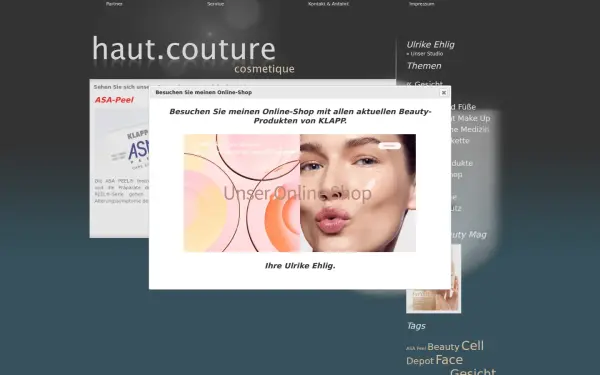
Task: Select the Face tag
Action: pos(449,360)
